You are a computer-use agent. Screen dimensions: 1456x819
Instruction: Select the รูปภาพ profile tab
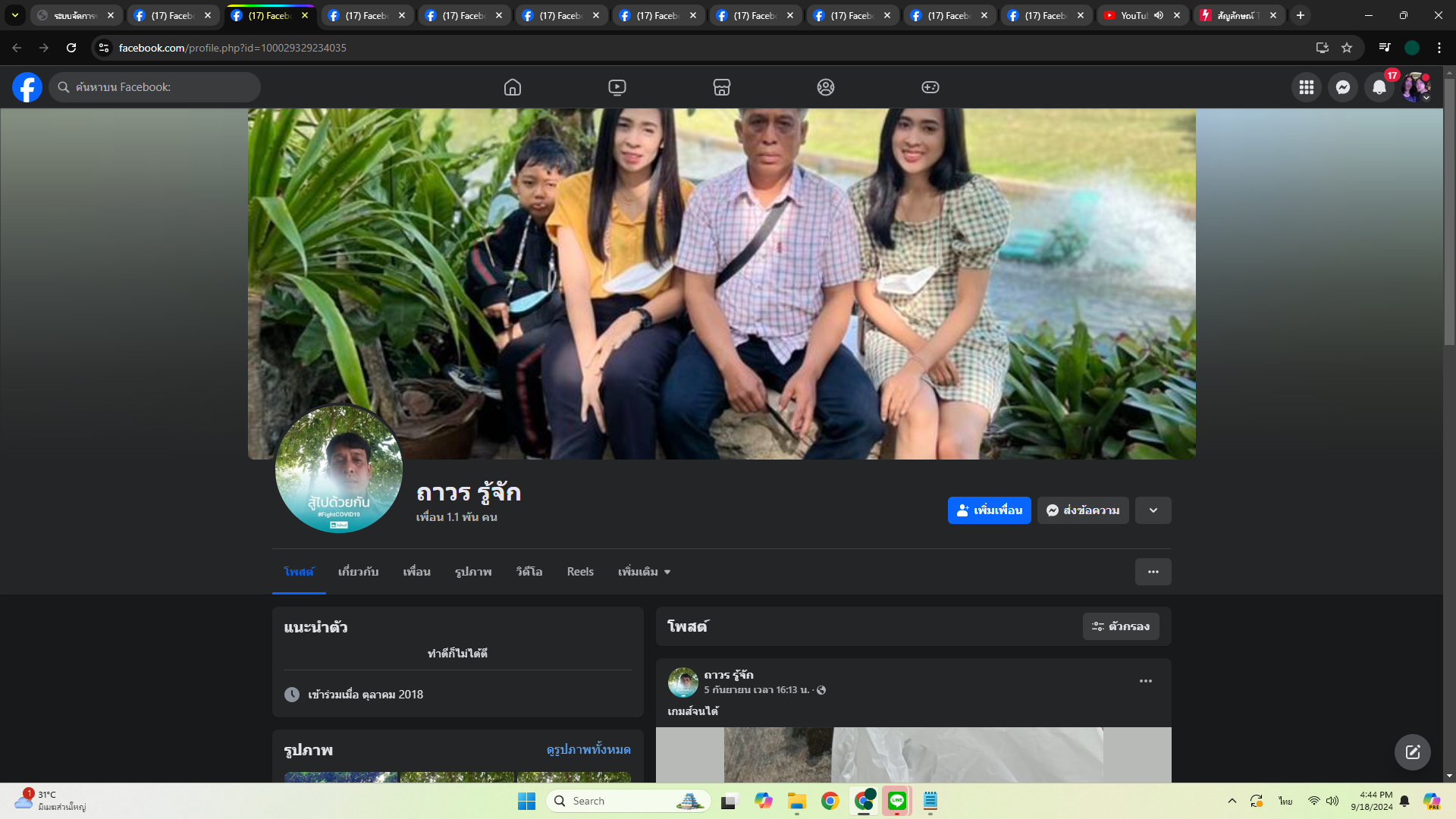tap(473, 572)
